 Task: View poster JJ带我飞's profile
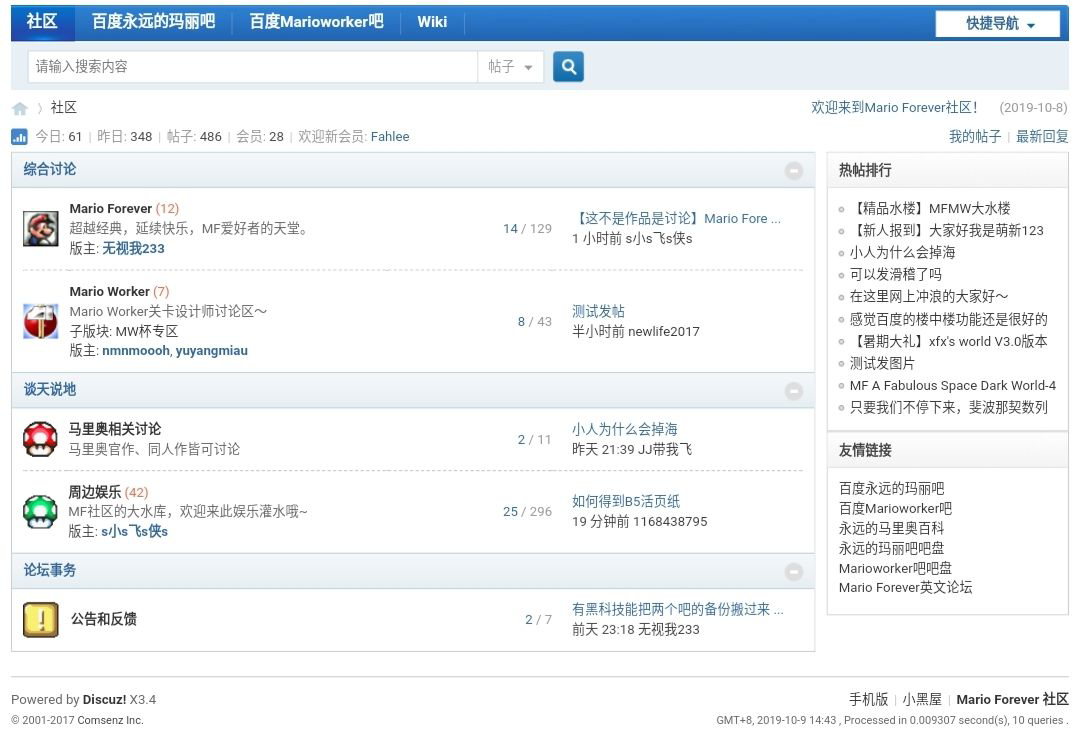click(x=665, y=450)
